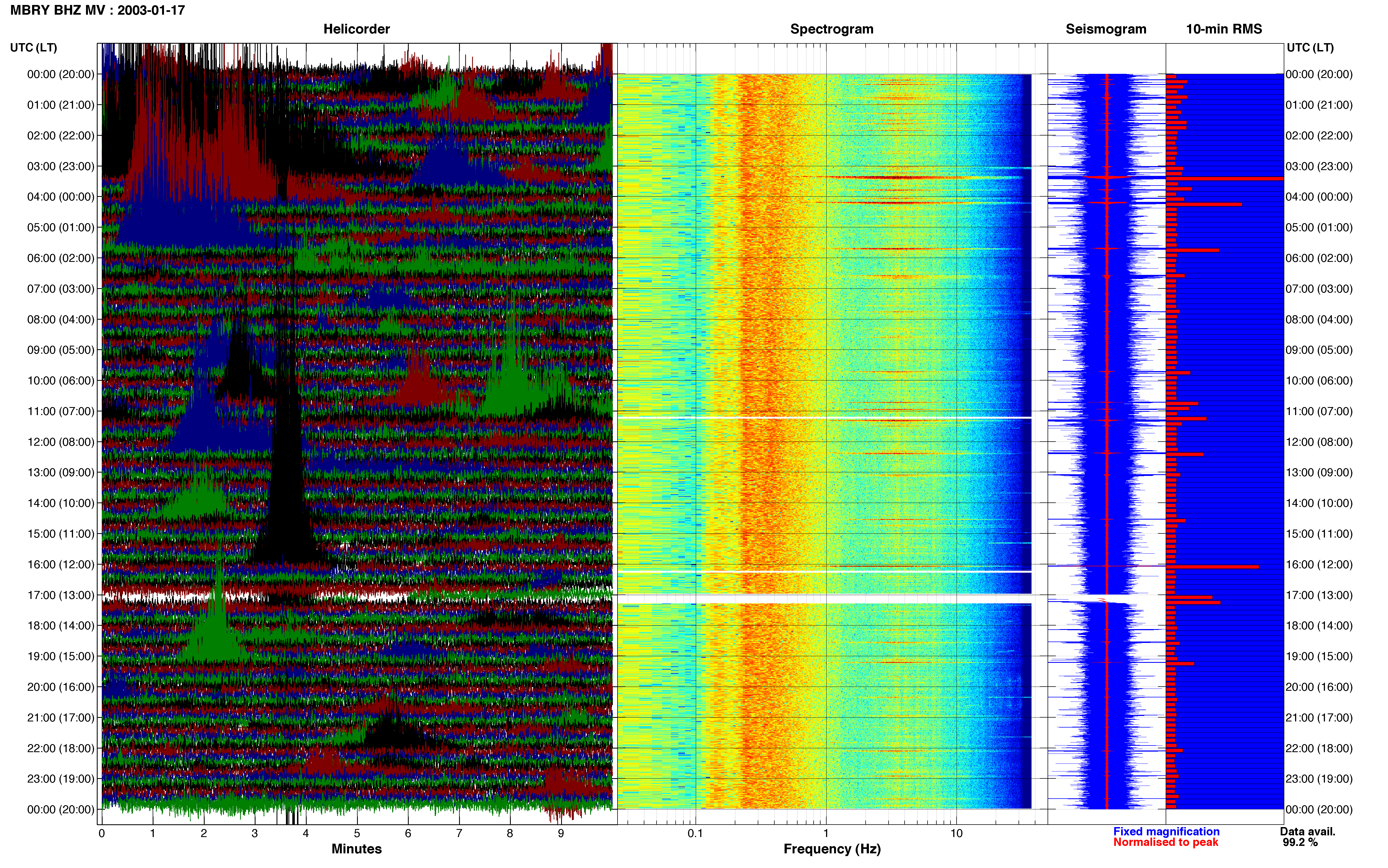The height and width of the screenshot is (868, 1388).
Task: Click the blue Fixed magnification legend text
Action: 1166,831
